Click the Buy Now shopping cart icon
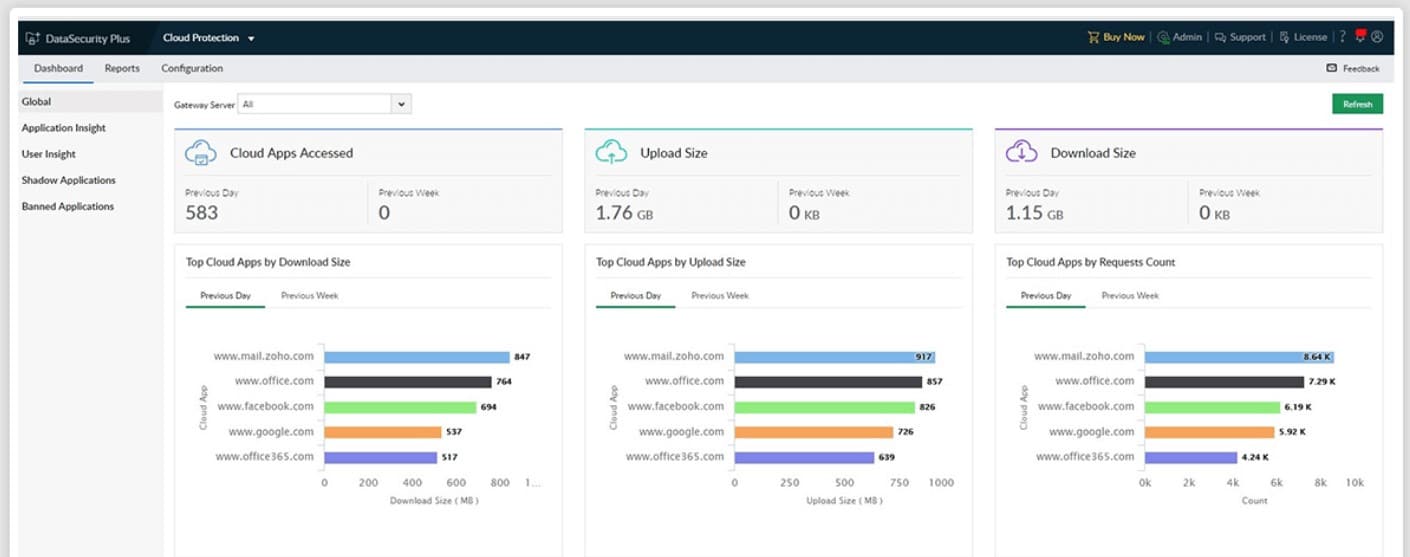 [1093, 37]
